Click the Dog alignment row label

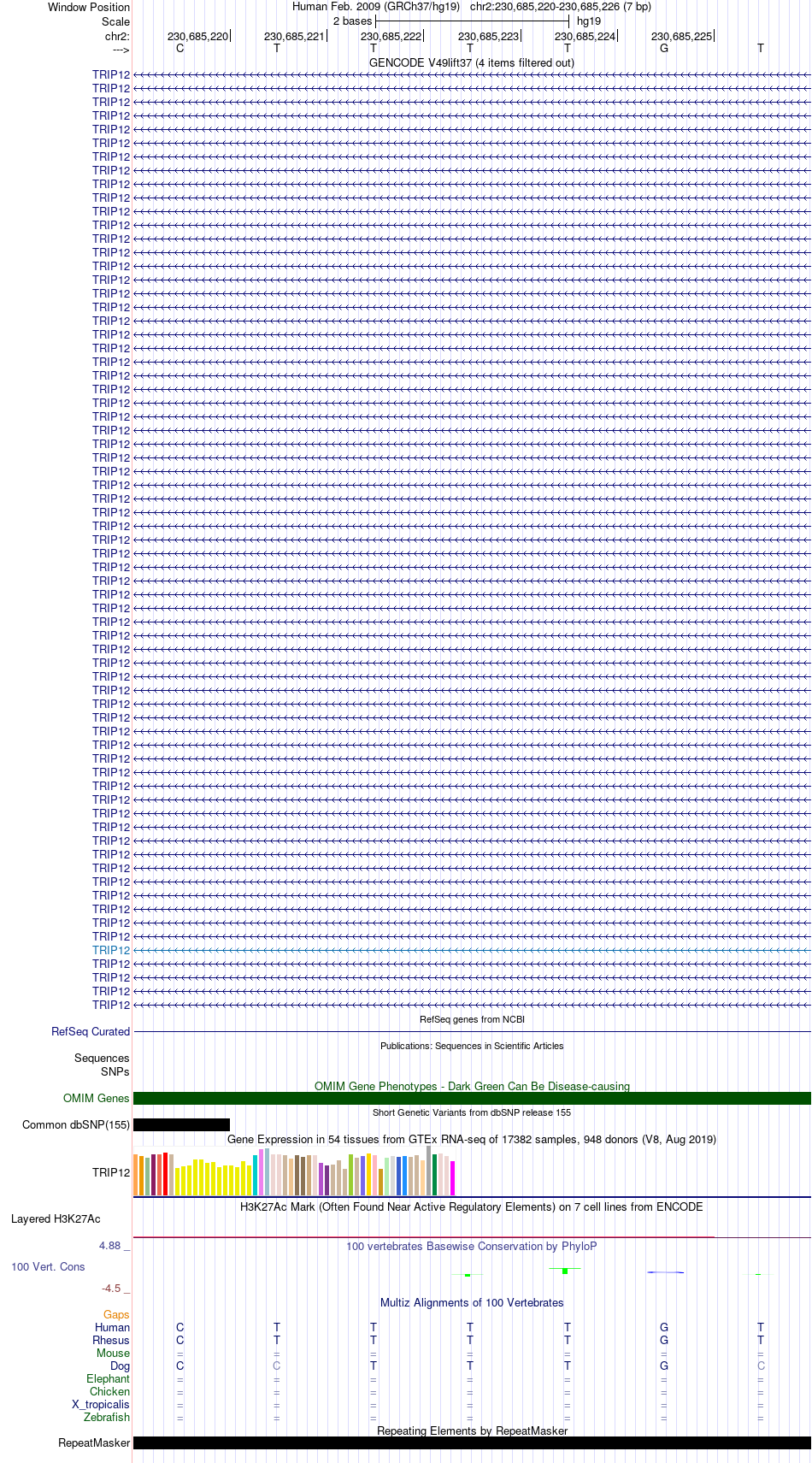120,1366
